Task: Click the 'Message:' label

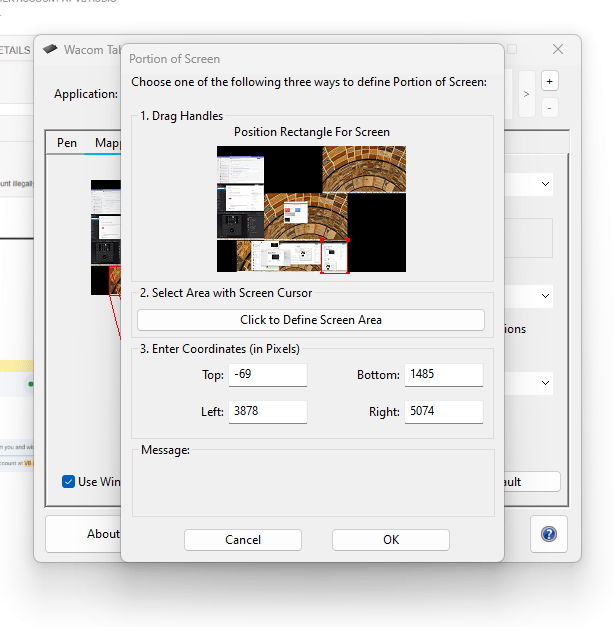Action: (165, 450)
